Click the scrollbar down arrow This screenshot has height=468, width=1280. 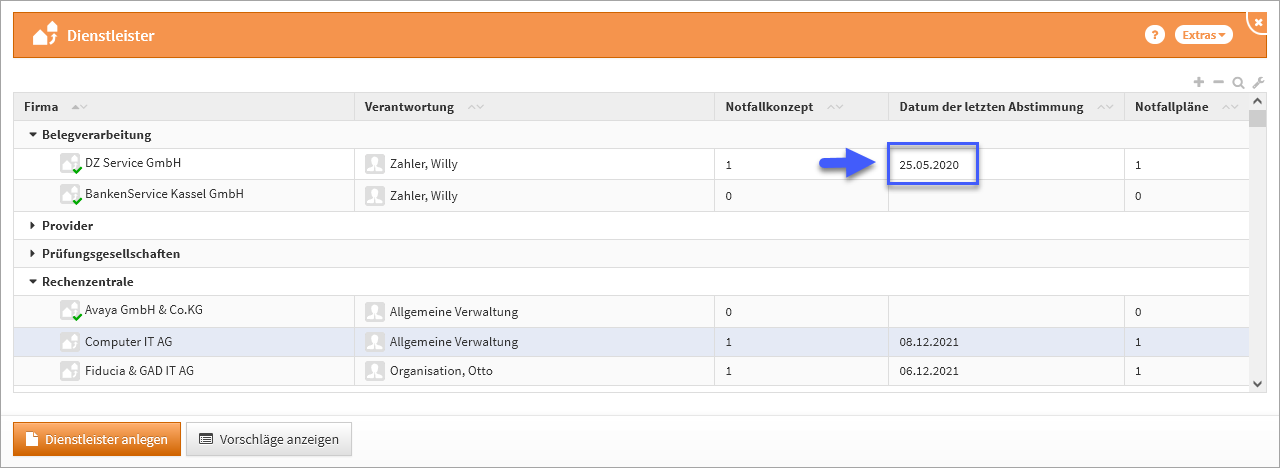[x=1258, y=382]
